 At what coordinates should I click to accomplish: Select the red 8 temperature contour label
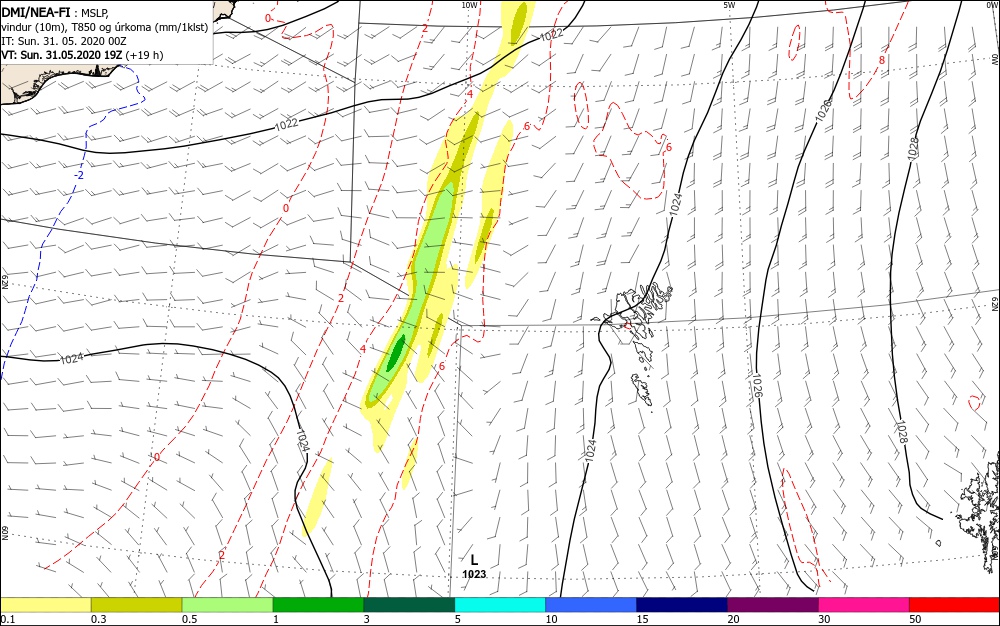pyautogui.click(x=882, y=60)
